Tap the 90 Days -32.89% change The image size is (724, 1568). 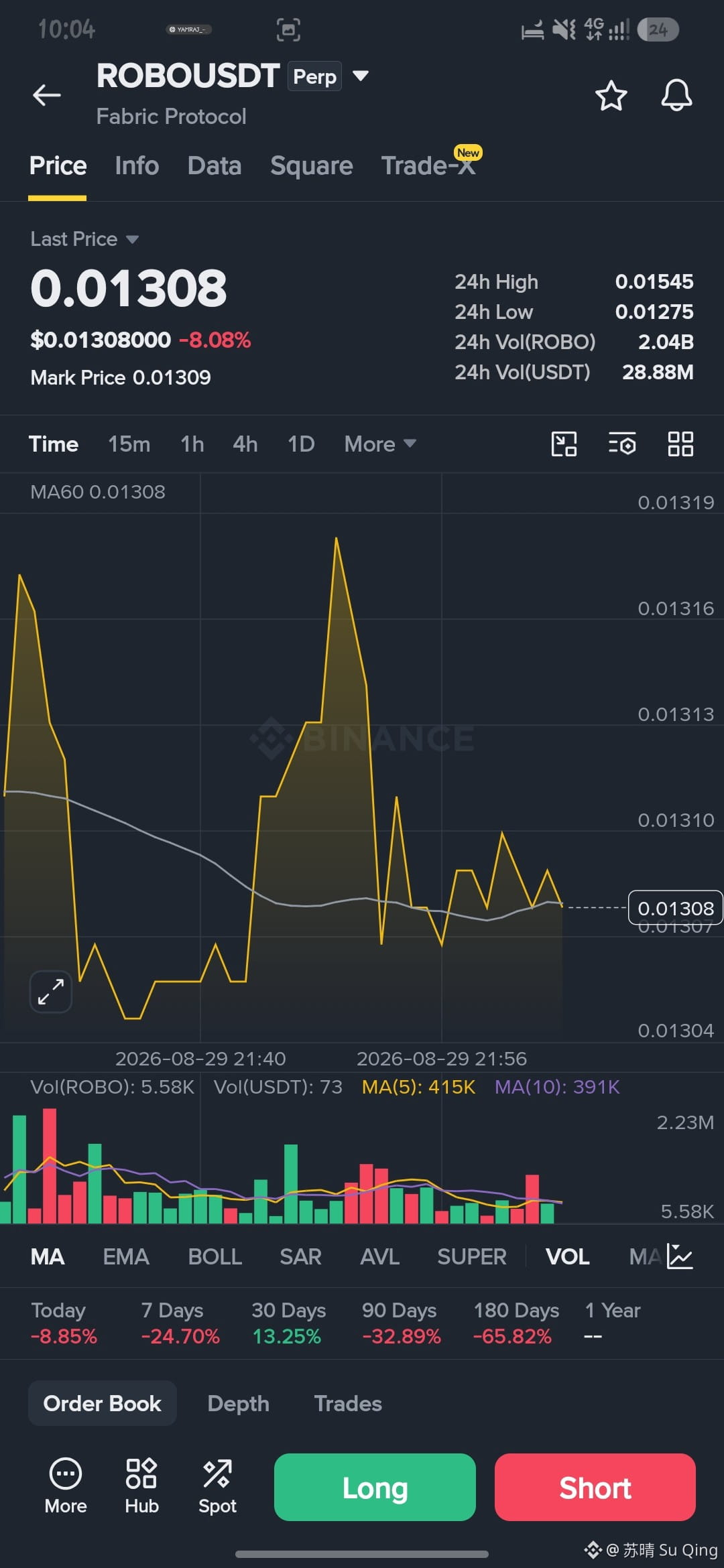401,1323
